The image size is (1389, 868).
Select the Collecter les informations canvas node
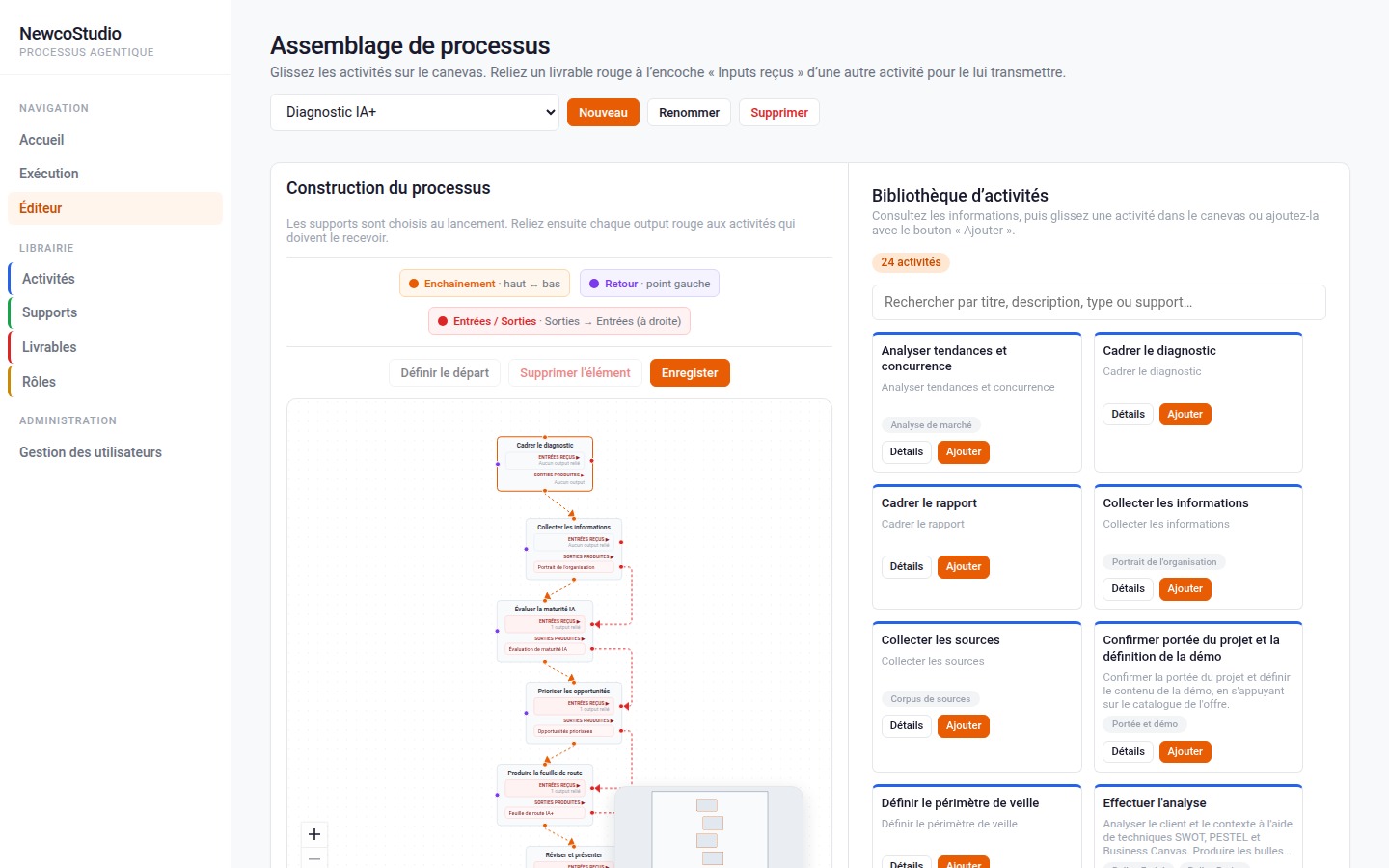[574, 549]
